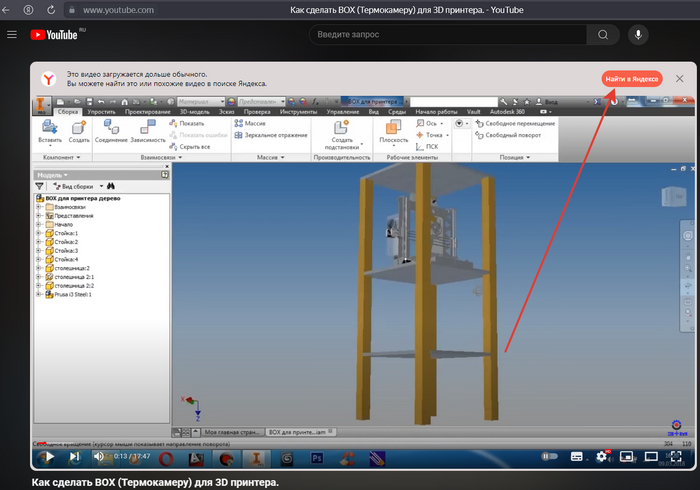Screen dimensions: 700x490
Task: Click 'Показать' in the Взаимосвязи group
Action: (x=187, y=123)
